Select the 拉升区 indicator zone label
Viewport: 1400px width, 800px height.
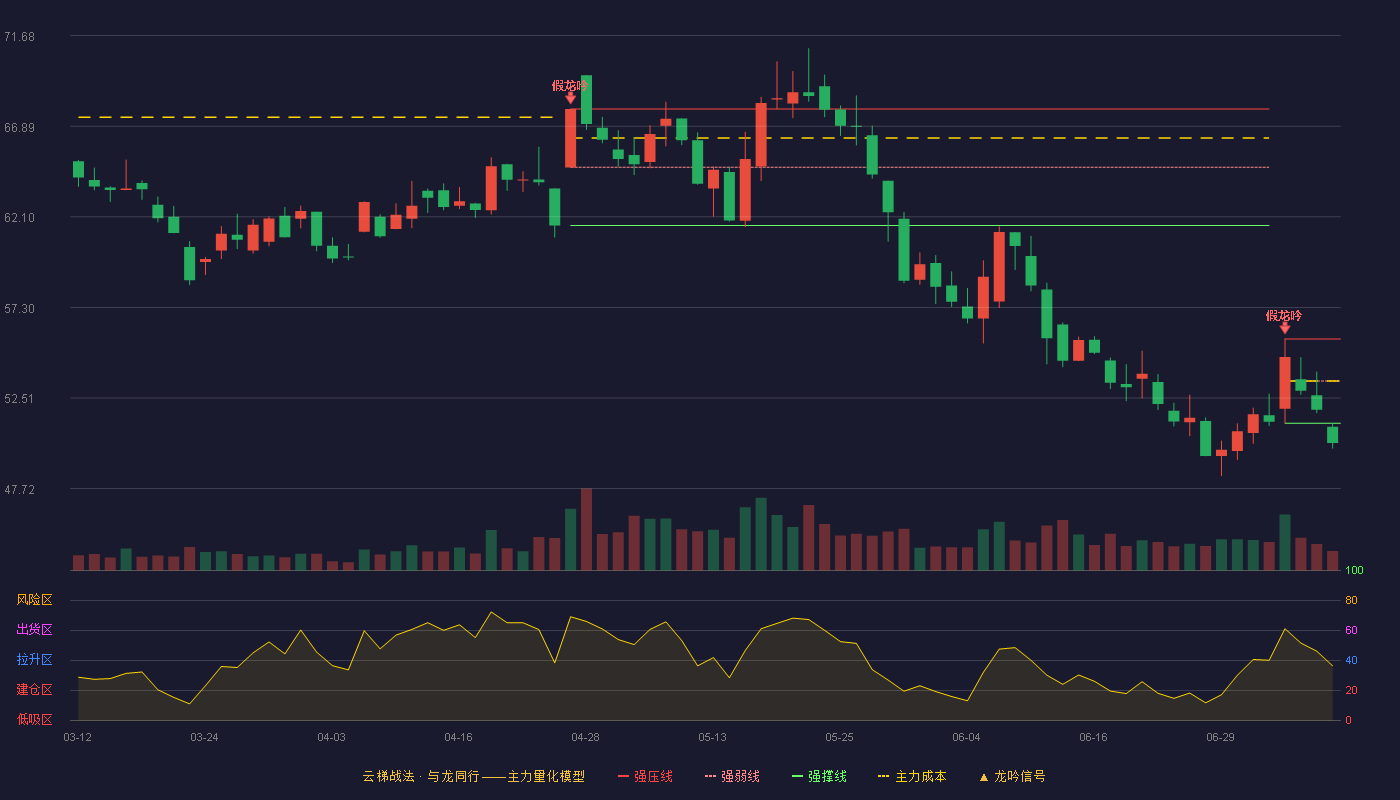(x=34, y=660)
